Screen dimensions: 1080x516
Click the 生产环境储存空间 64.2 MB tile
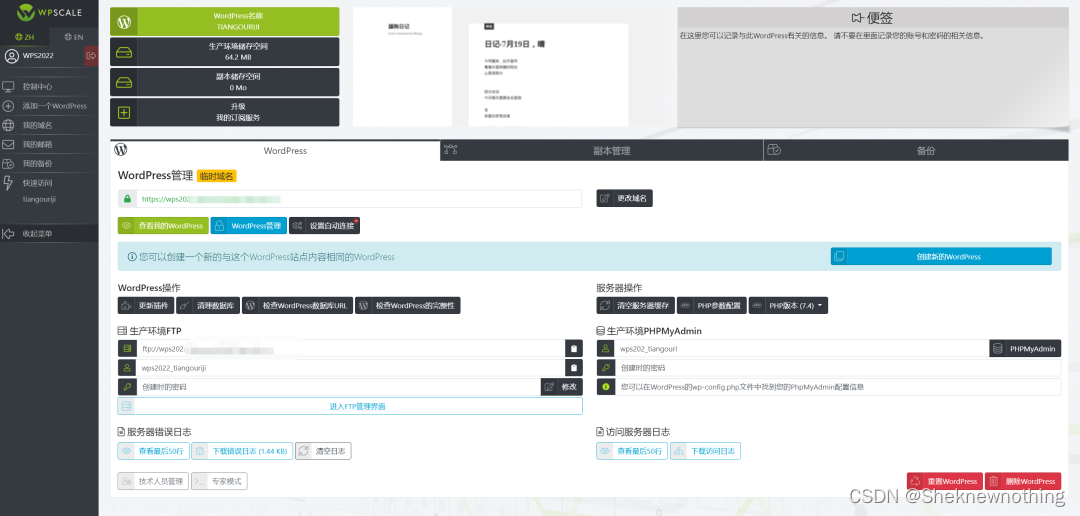[225, 52]
